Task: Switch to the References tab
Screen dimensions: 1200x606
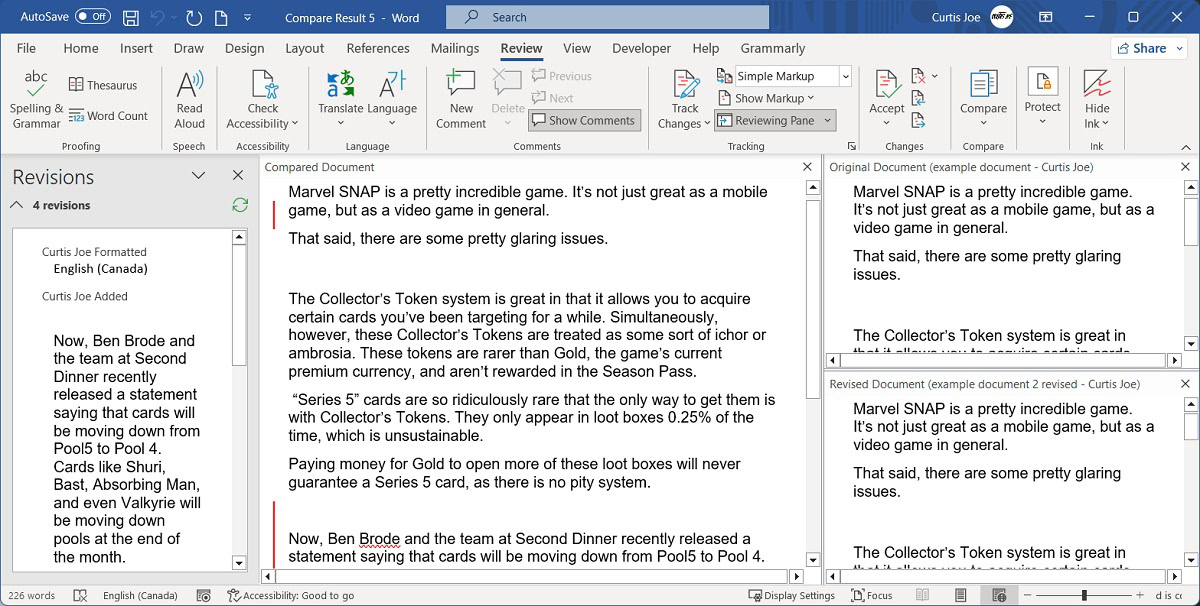Action: coord(378,48)
